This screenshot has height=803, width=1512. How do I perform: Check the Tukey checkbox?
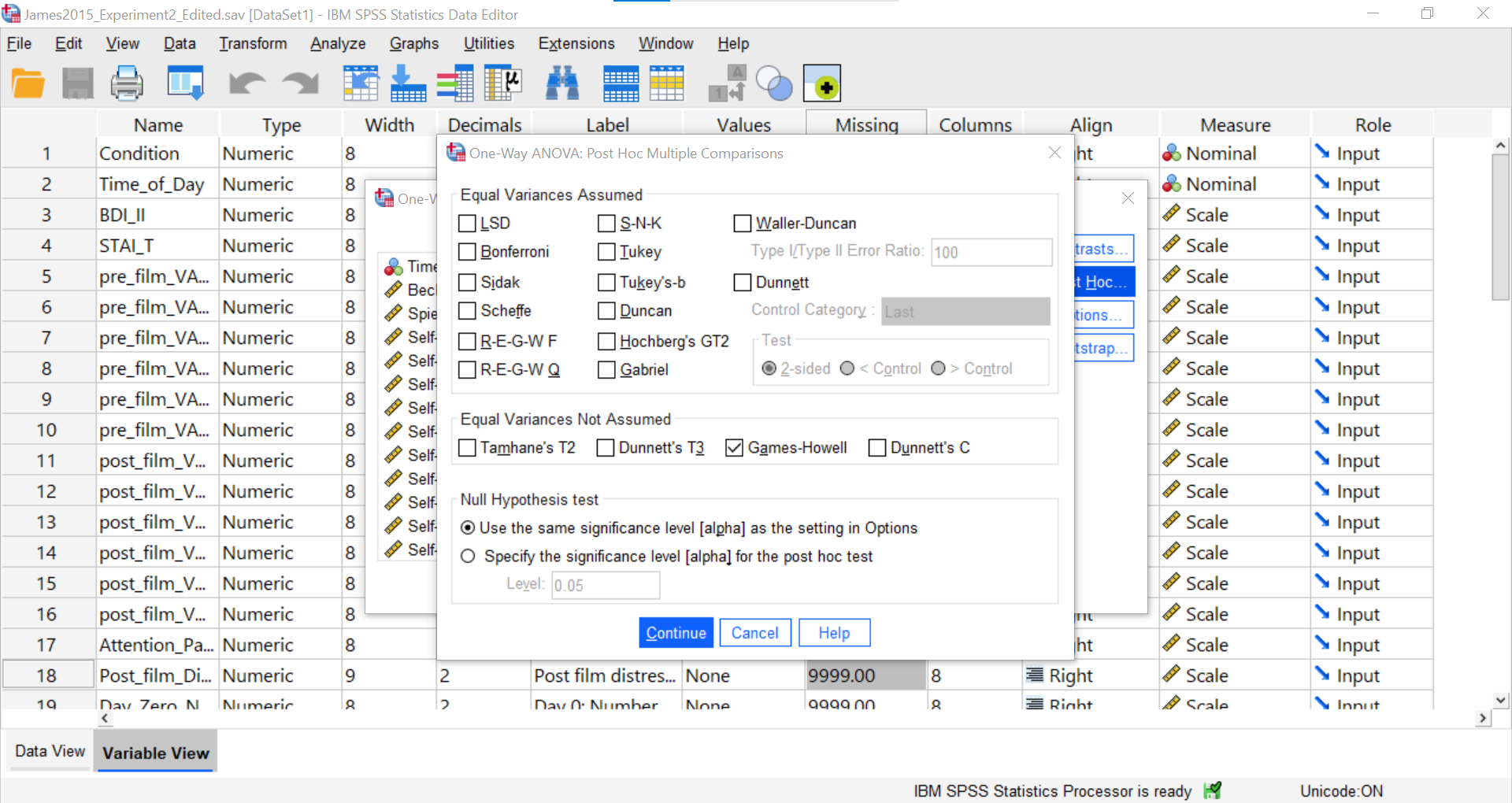606,252
